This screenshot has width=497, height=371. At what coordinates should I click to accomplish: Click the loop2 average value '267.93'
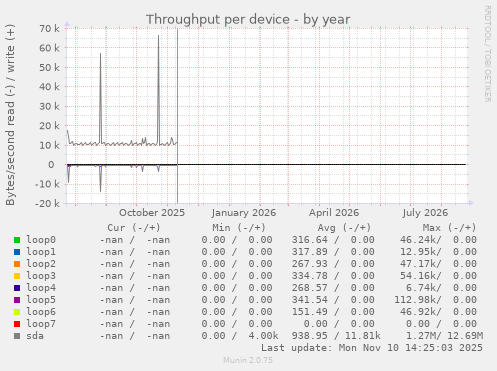pyautogui.click(x=310, y=264)
